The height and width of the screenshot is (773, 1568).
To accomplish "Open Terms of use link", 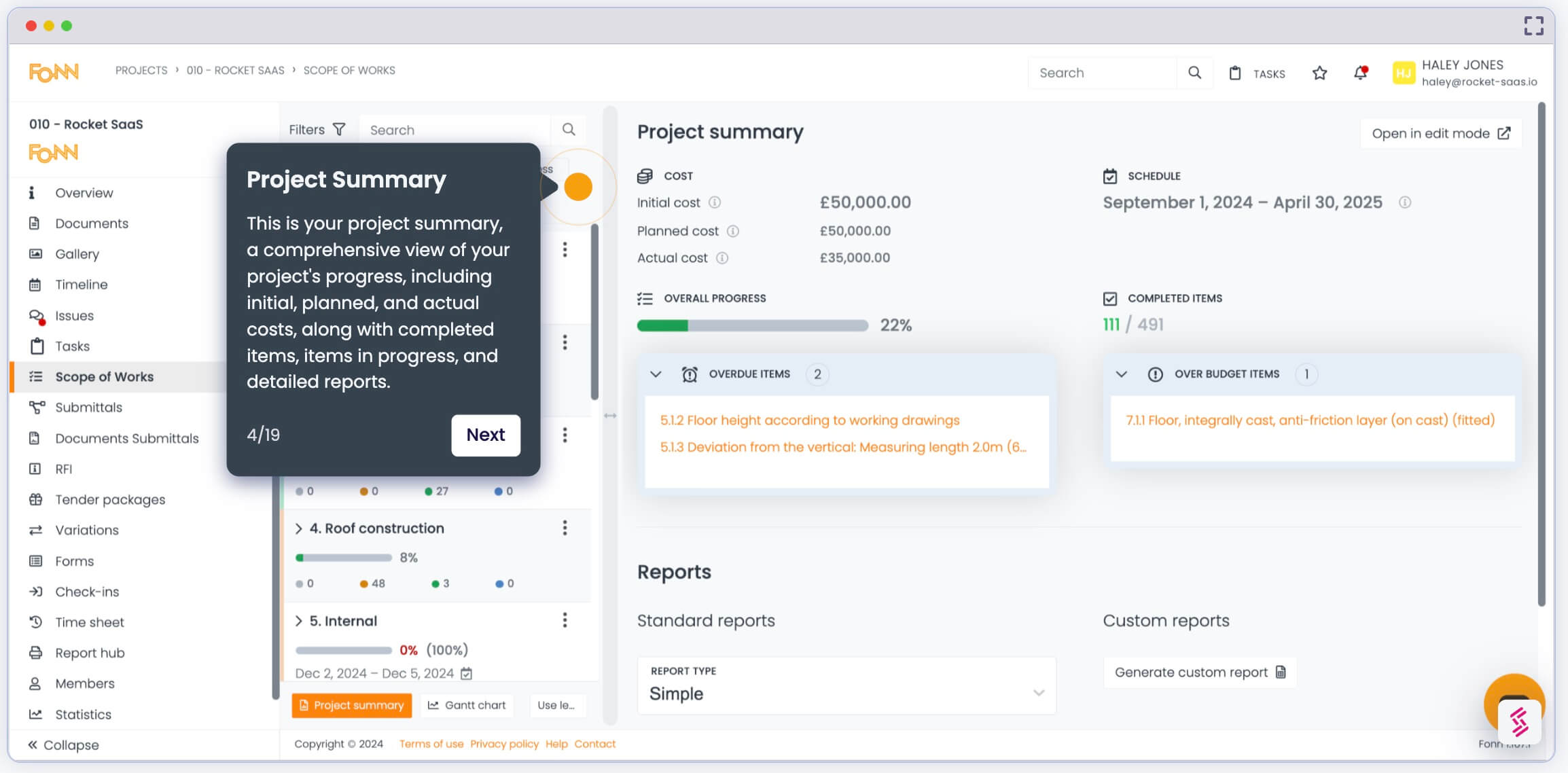I will point(431,744).
